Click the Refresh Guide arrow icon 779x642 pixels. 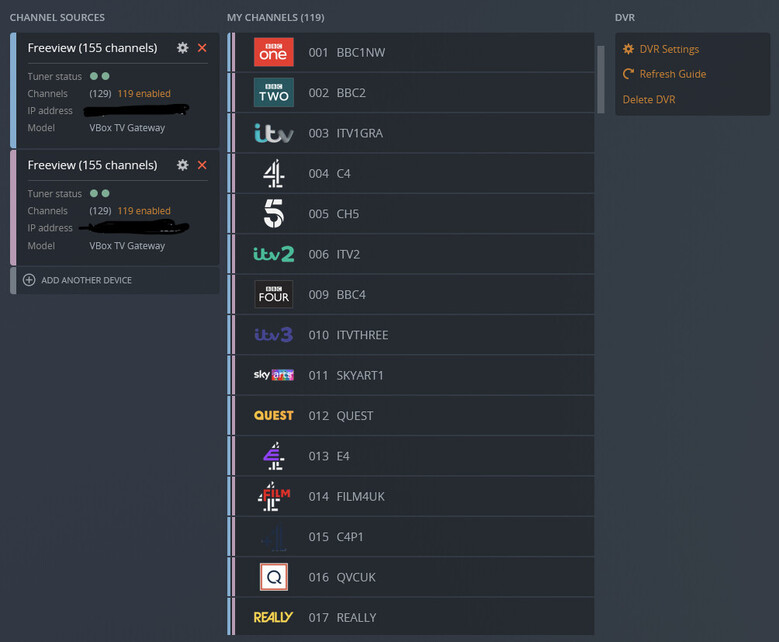(628, 74)
